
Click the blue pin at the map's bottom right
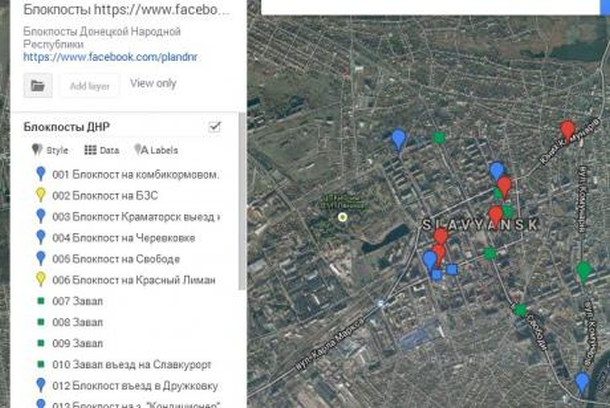pos(582,382)
